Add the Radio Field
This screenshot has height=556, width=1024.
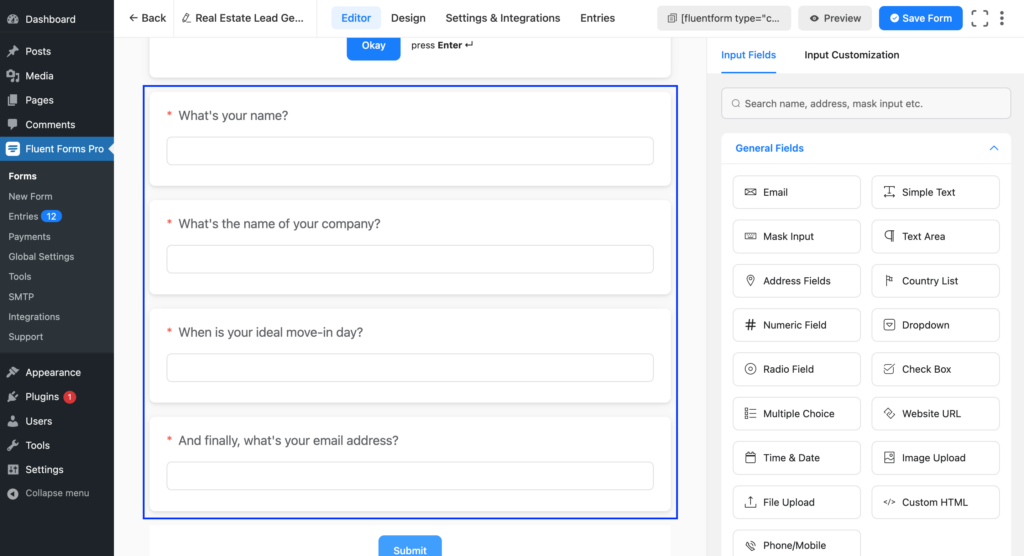[796, 369]
